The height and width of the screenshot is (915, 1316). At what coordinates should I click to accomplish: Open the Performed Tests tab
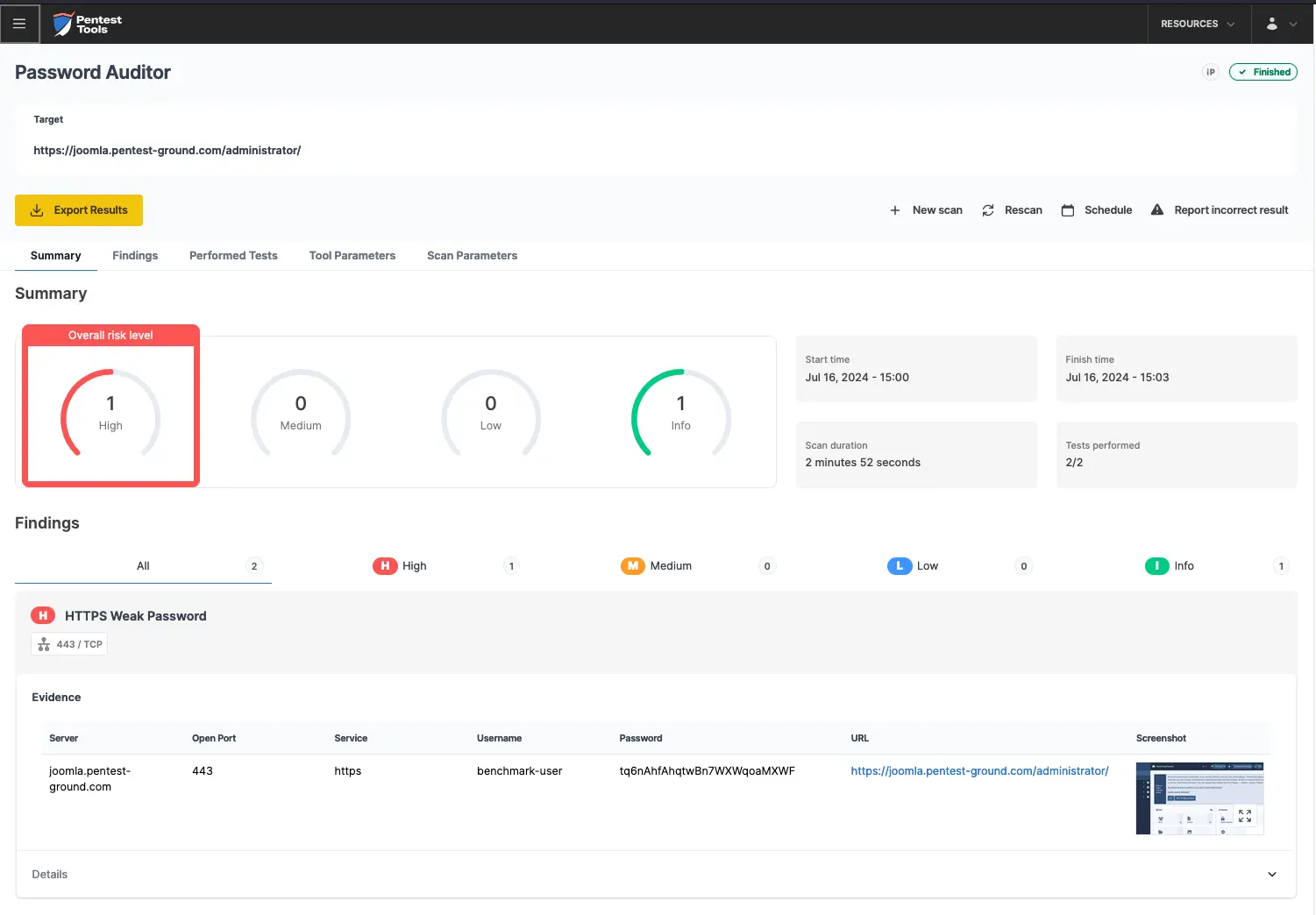(233, 256)
